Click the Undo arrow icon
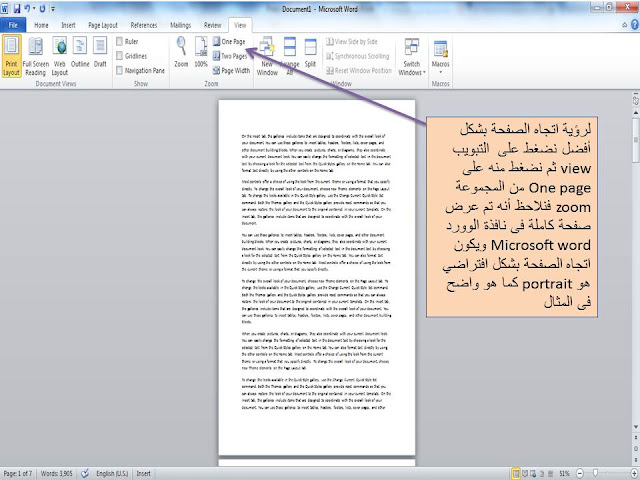The image size is (640, 480). click(x=27, y=8)
